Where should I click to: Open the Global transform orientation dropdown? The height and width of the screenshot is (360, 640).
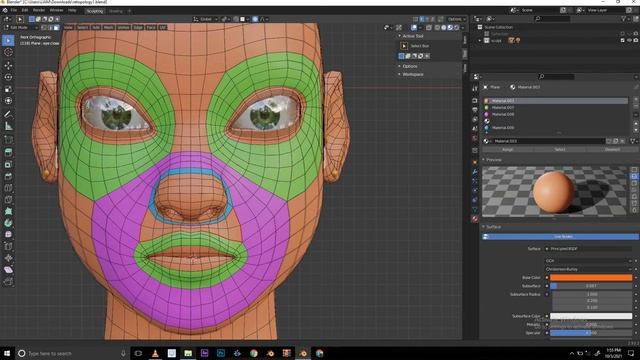(206, 19)
